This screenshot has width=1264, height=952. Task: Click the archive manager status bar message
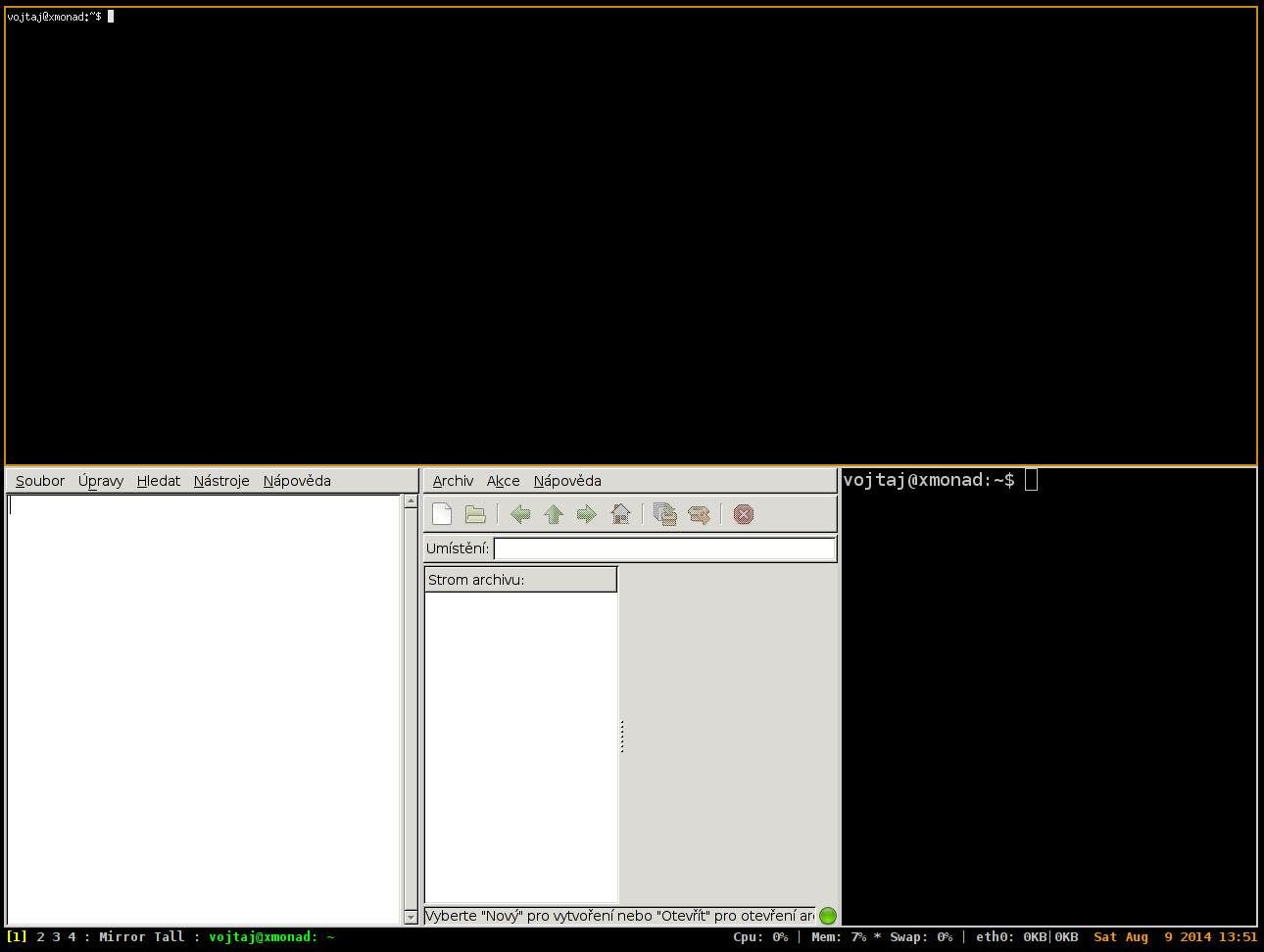click(x=619, y=916)
